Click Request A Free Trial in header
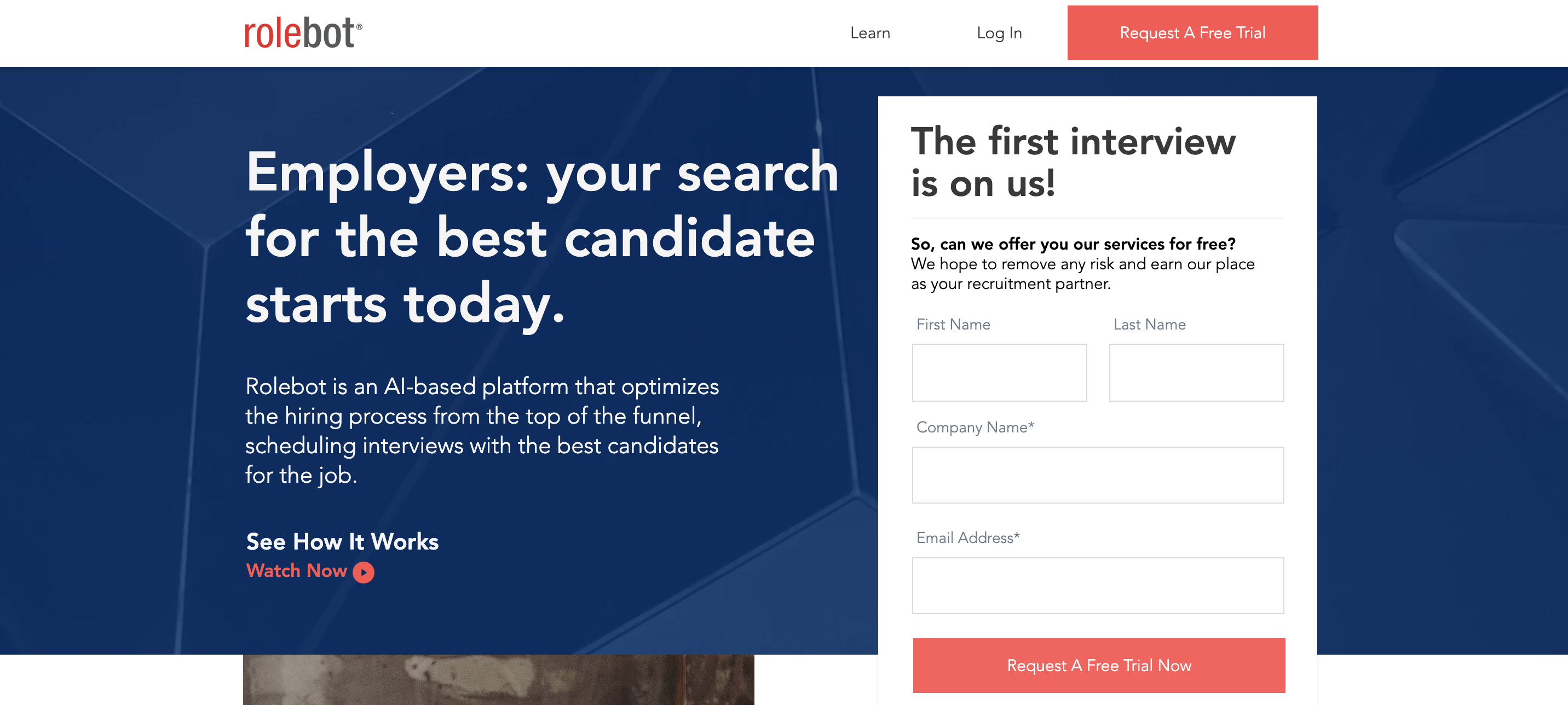The image size is (1568, 705). click(1192, 33)
